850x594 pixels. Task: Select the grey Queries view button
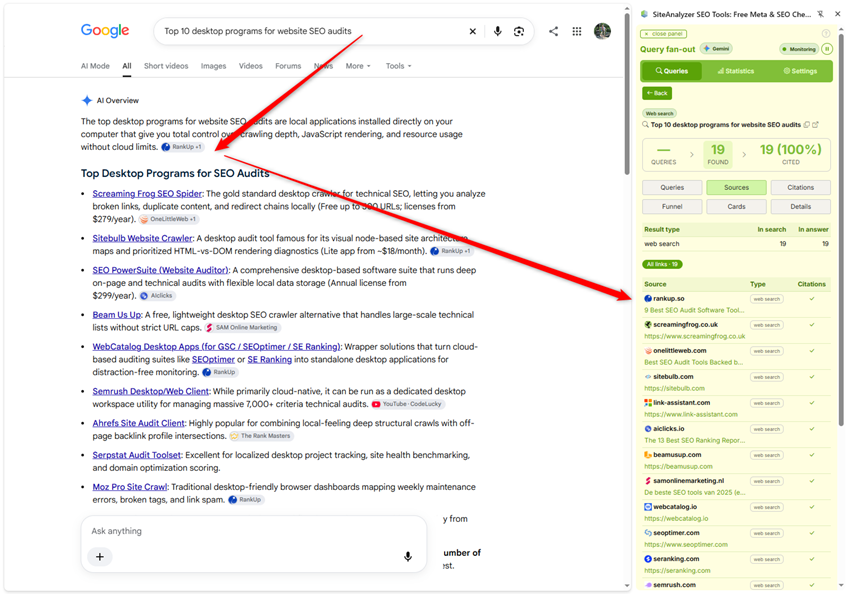click(x=672, y=188)
